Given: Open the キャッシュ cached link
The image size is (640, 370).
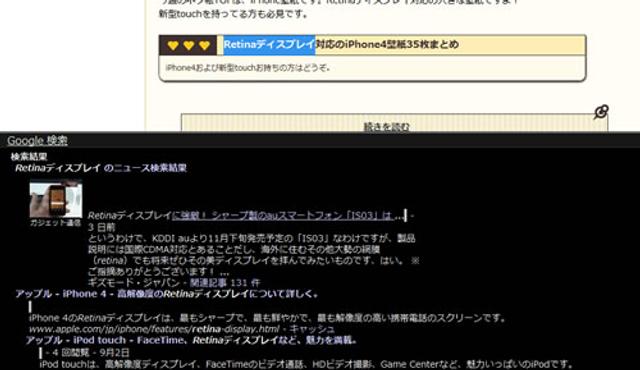Looking at the screenshot, I should pos(312,329).
